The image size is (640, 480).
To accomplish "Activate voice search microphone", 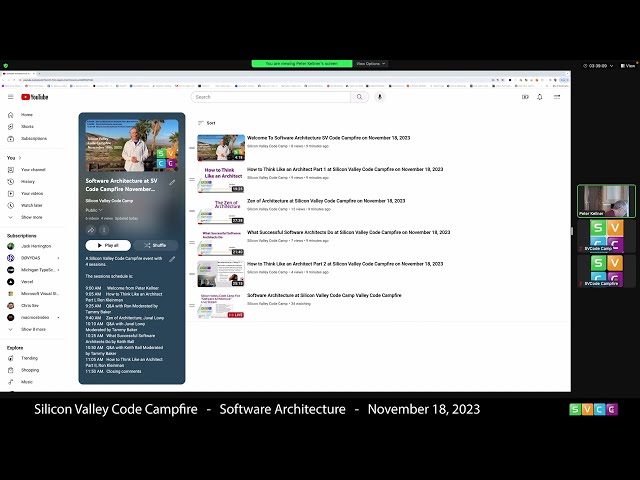I will [x=380, y=97].
